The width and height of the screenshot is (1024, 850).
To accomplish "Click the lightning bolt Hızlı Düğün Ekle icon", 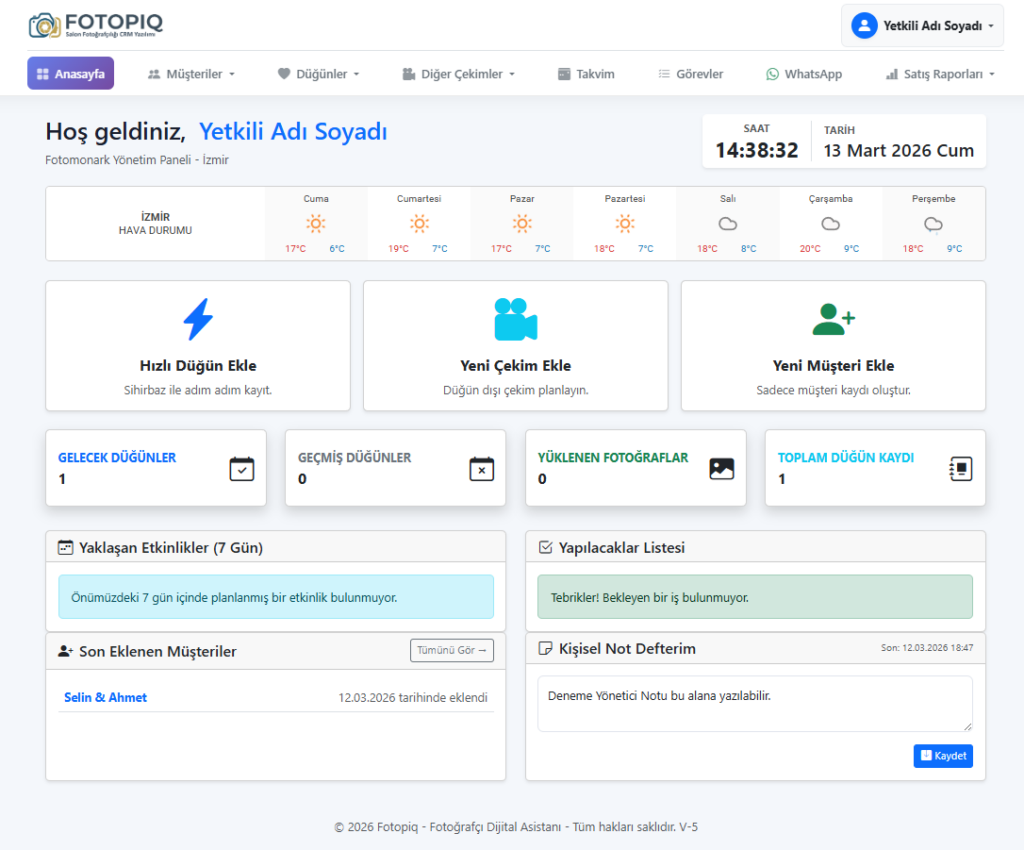I will (198, 320).
